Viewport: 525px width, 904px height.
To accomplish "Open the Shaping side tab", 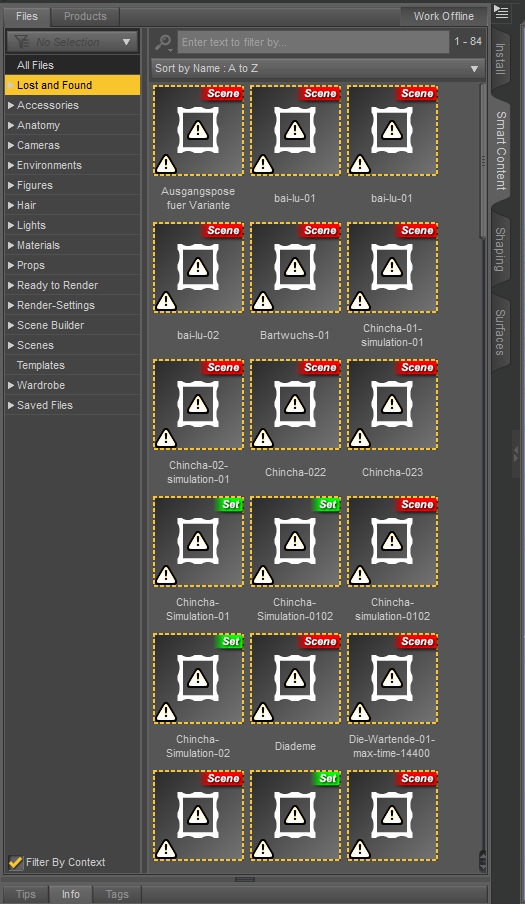I will (500, 249).
